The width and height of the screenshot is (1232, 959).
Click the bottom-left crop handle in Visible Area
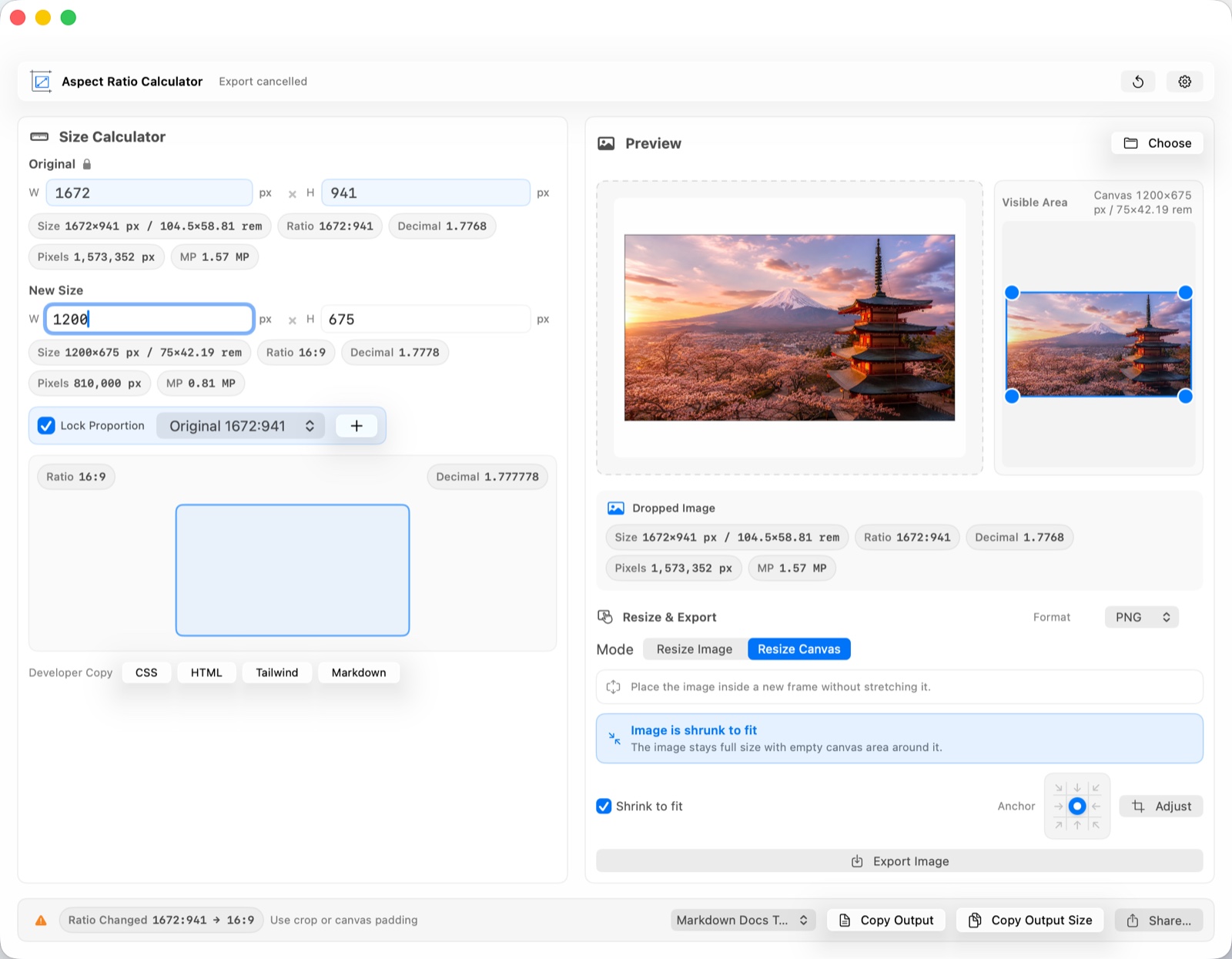(x=1012, y=396)
